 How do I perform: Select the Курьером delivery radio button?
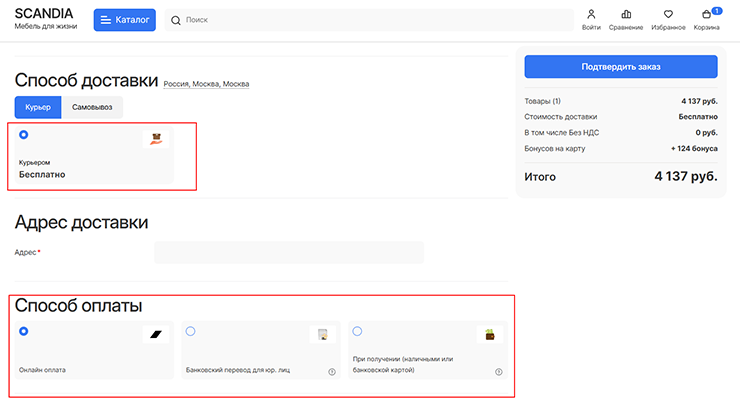coord(24,134)
